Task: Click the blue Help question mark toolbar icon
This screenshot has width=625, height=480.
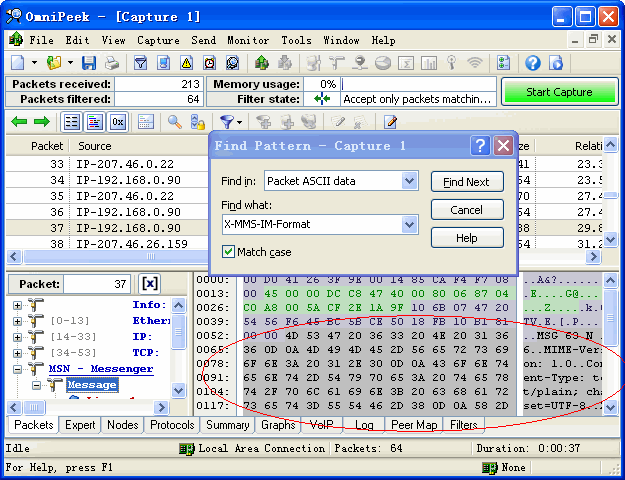Action: (x=533, y=63)
